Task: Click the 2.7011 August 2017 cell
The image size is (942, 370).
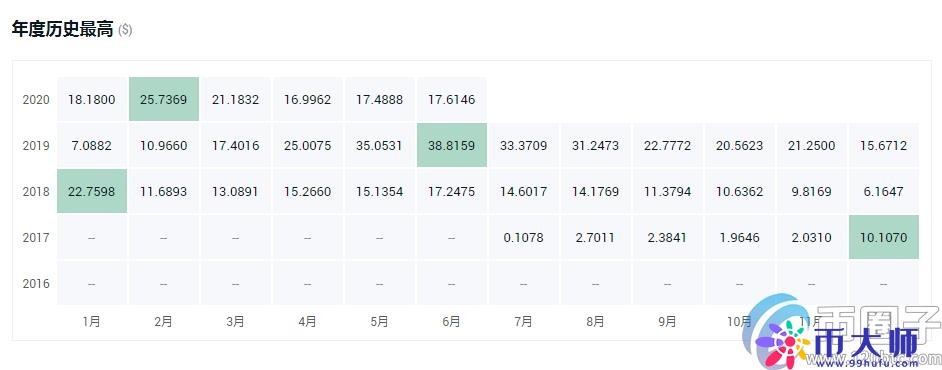Action: click(595, 237)
